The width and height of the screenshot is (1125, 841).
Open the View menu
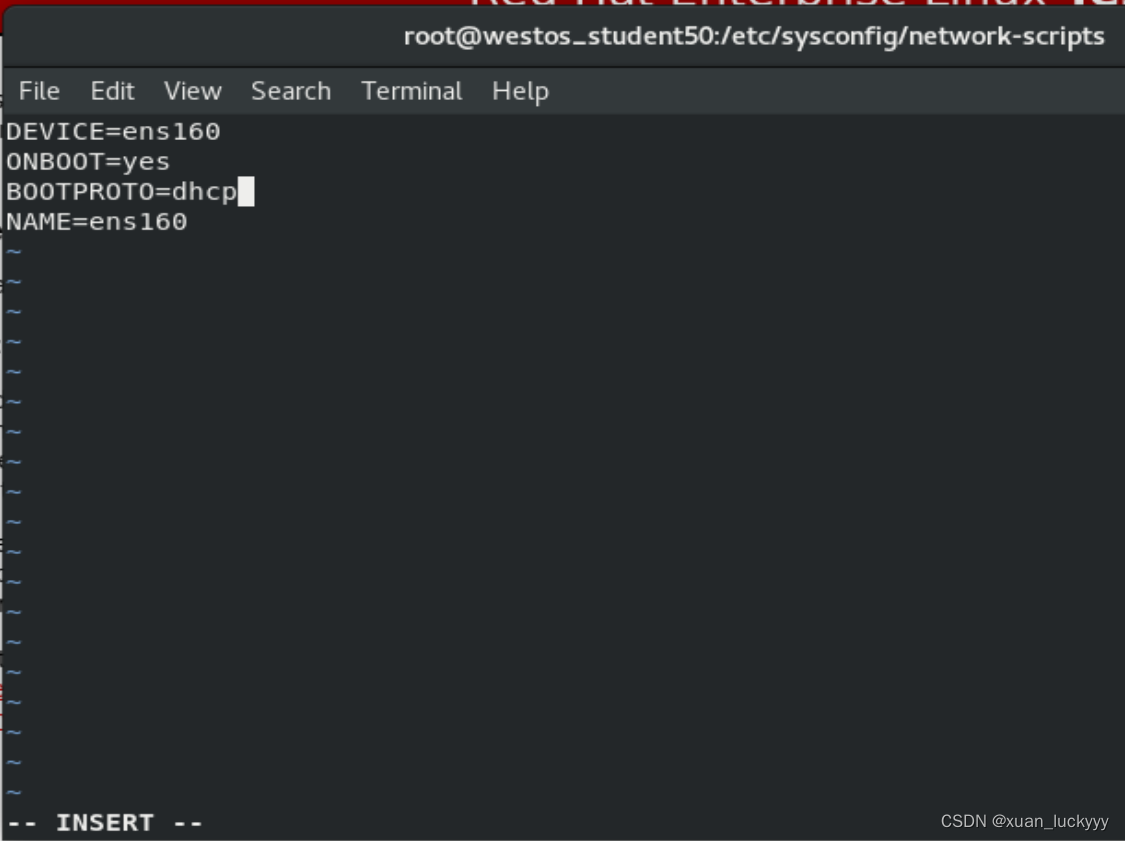[192, 91]
